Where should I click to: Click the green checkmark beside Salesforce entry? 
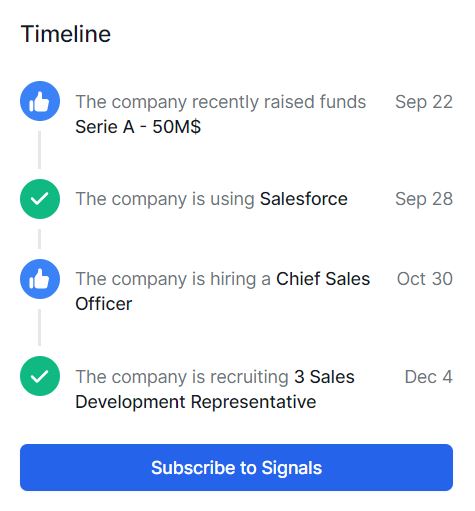click(40, 199)
